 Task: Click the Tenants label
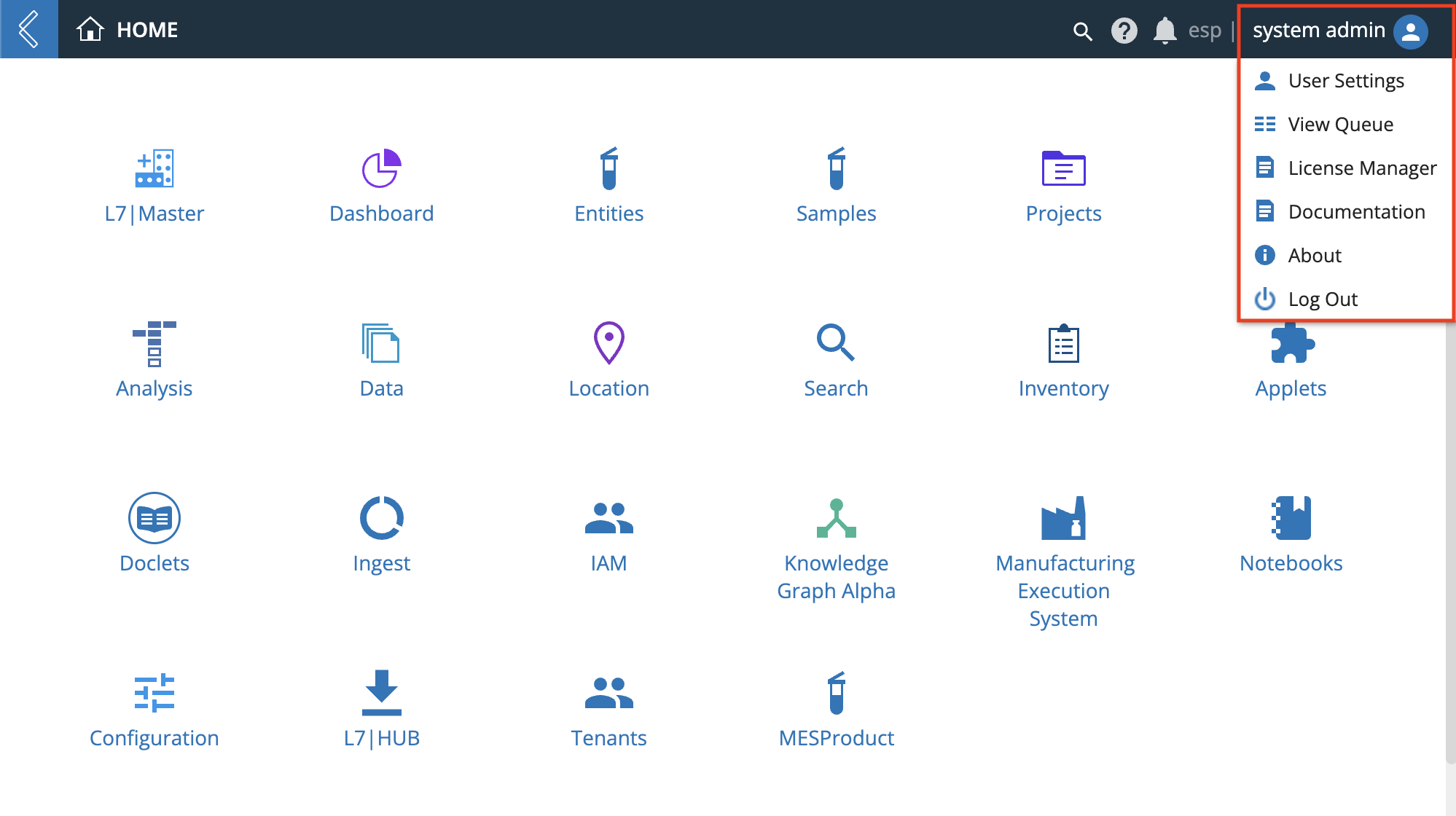pos(609,738)
